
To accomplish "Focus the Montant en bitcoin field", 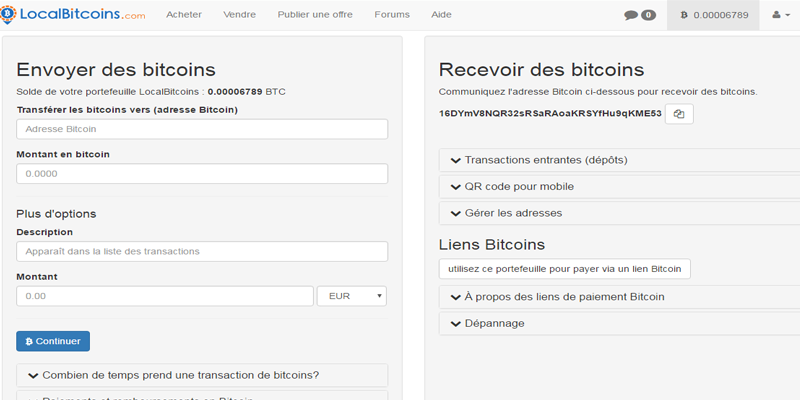I will point(202,173).
